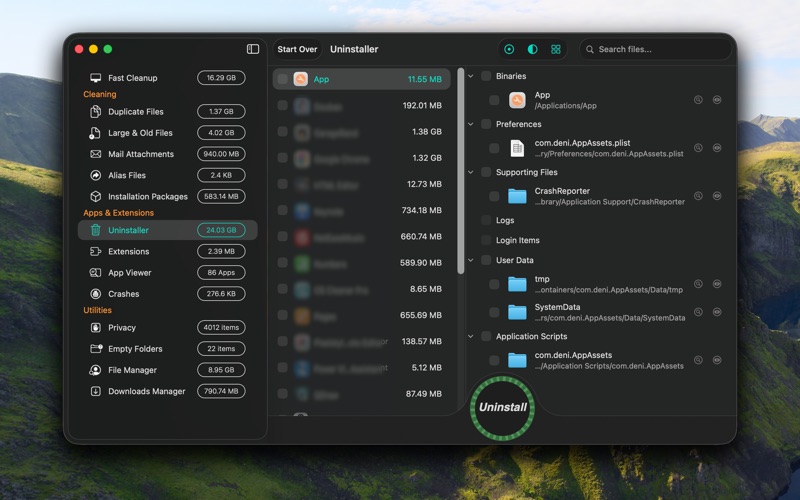Click the half-circle appearance toolbar icon
Viewport: 800px width, 500px height.
532,49
